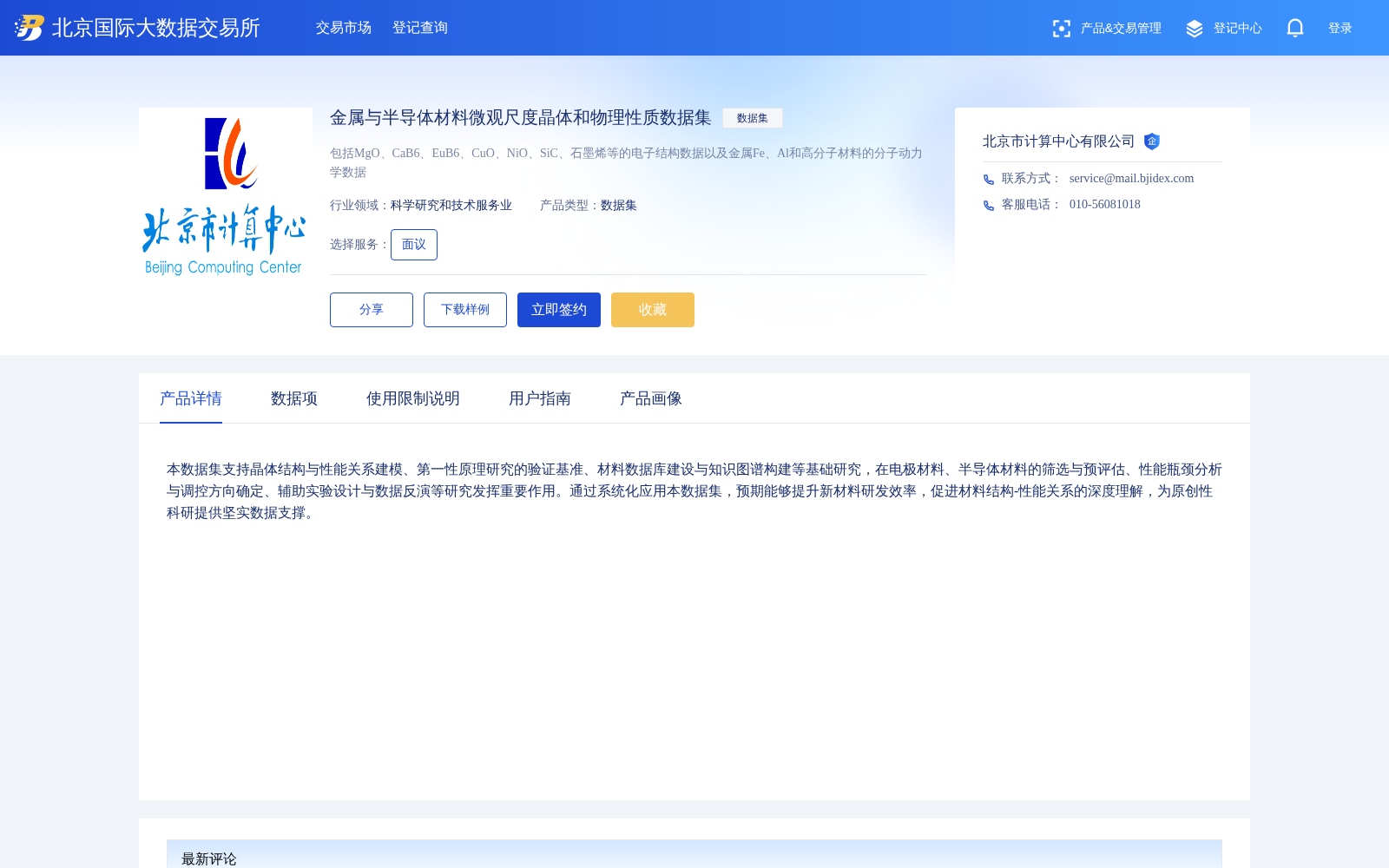Switch to the 产品详情 tab
The height and width of the screenshot is (868, 1389).
coord(191,398)
